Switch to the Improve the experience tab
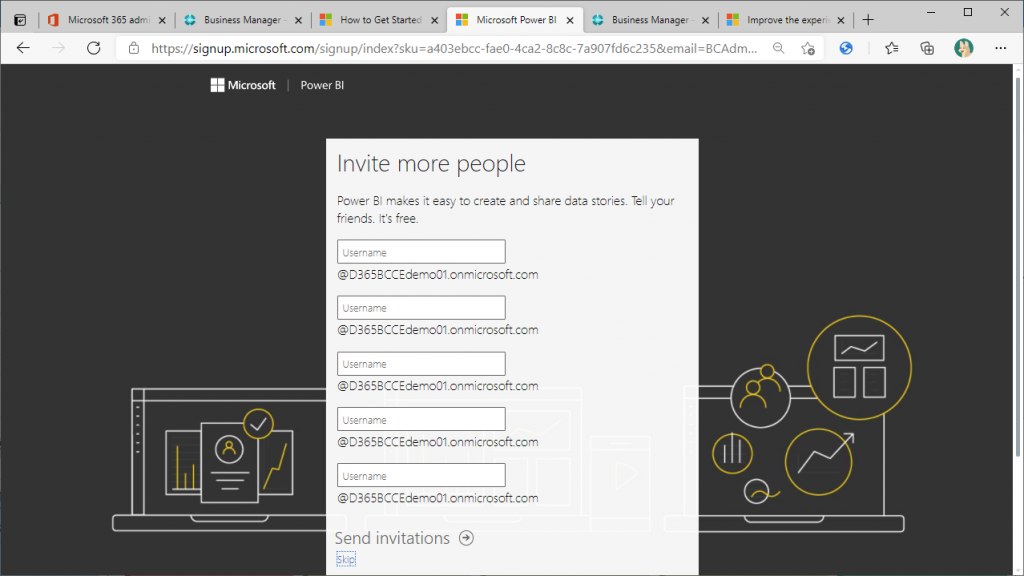The height and width of the screenshot is (576, 1024). click(x=787, y=20)
